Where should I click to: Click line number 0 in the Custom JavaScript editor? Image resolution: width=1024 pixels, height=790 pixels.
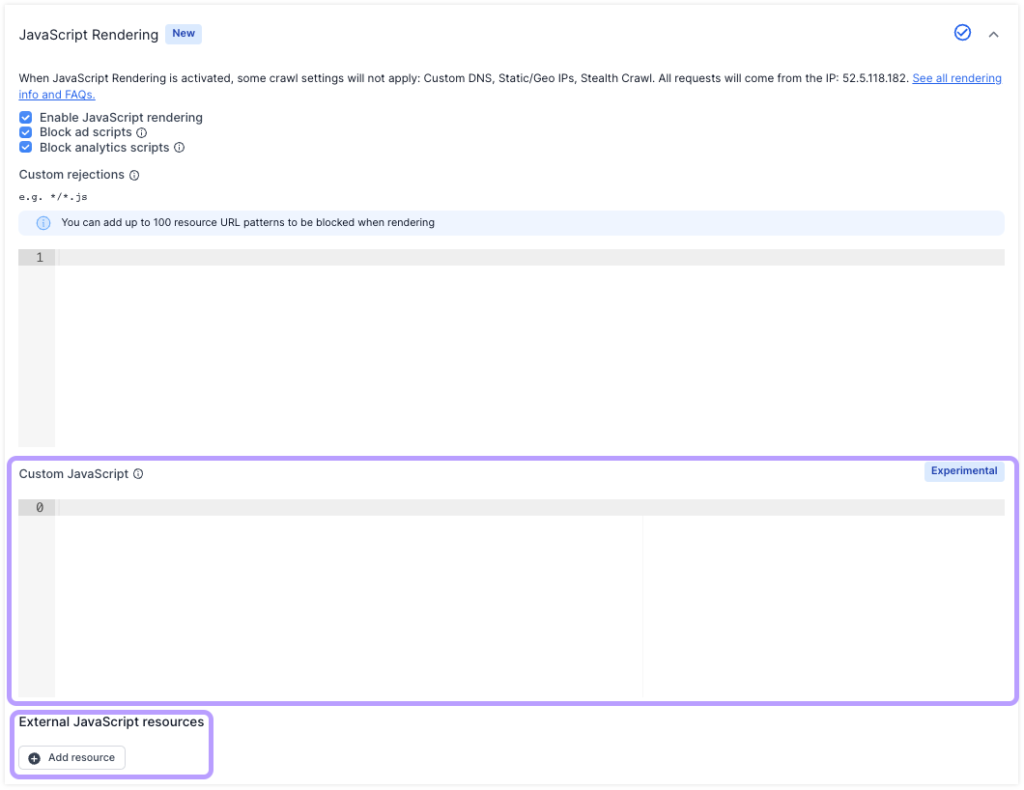(38, 507)
